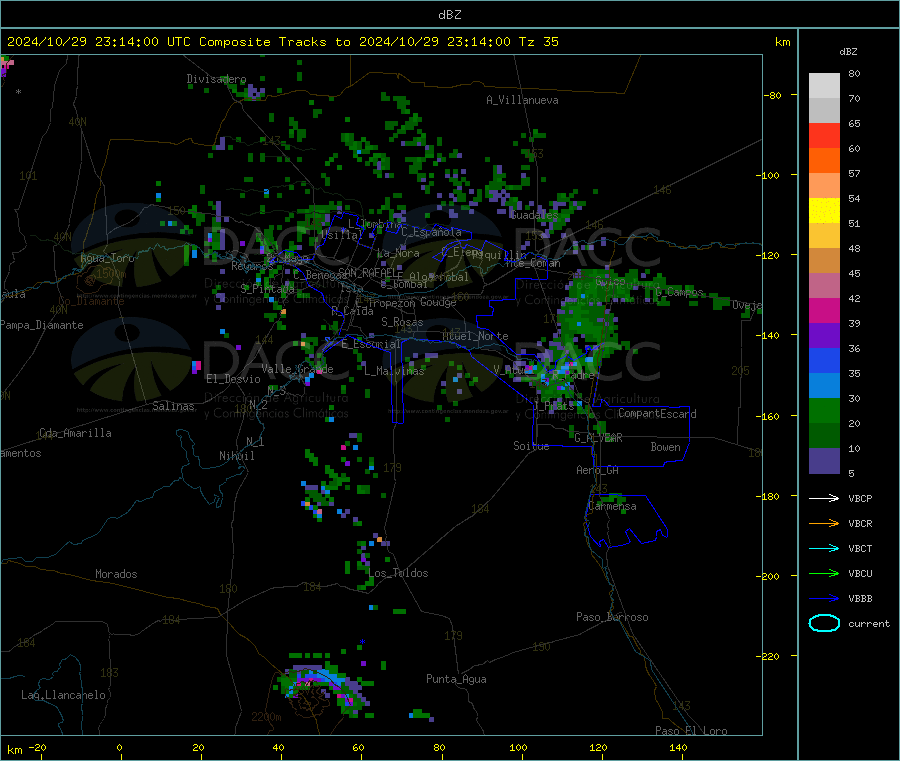Click the Valle_Grande location label
This screenshot has height=761, width=900.
[297, 369]
